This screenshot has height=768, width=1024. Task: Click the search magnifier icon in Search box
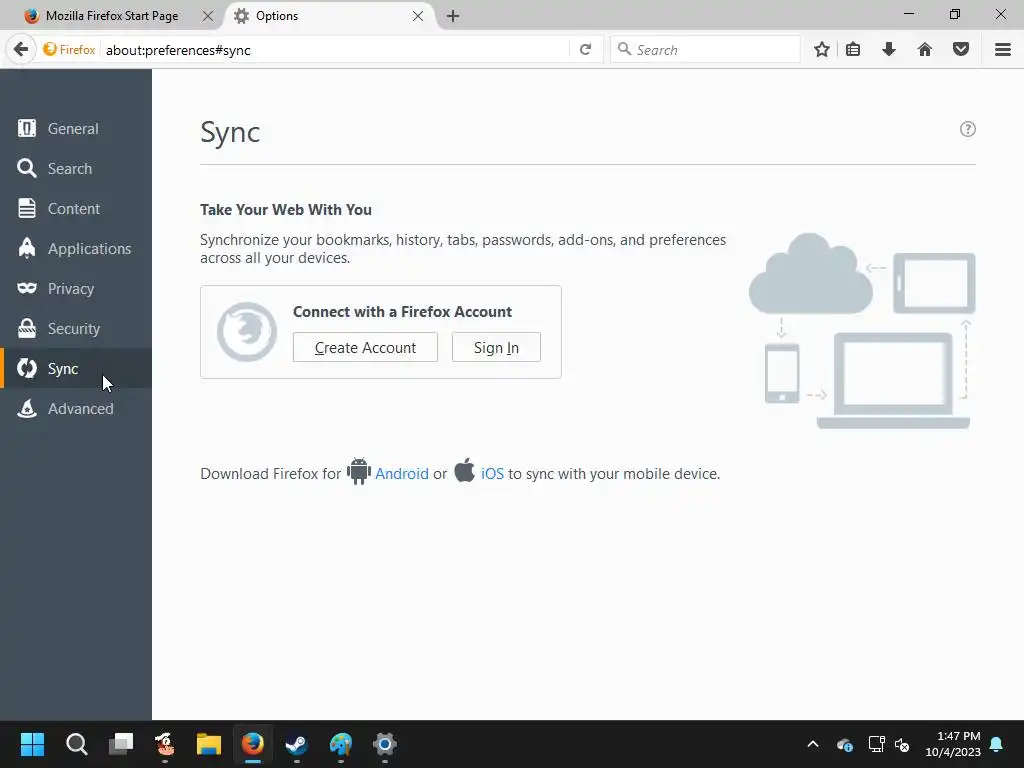pyautogui.click(x=624, y=49)
